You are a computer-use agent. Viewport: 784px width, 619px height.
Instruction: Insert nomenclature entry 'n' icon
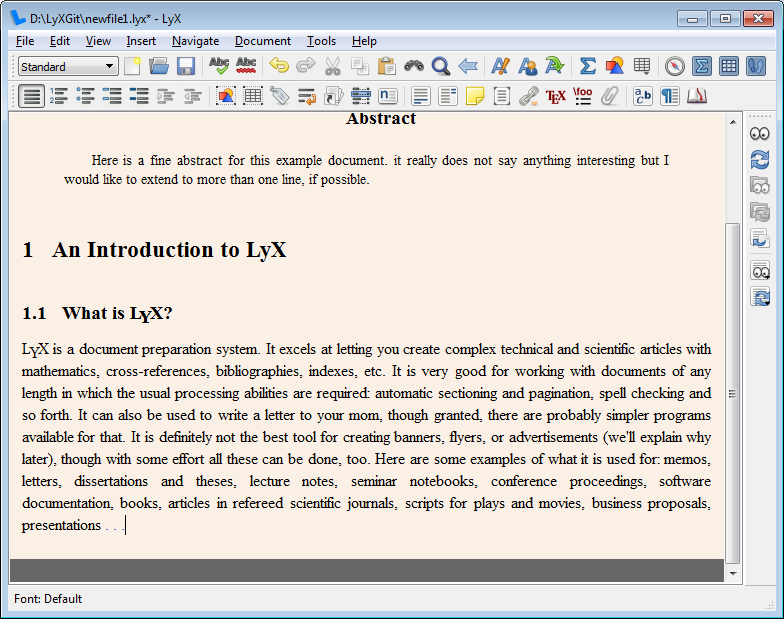(388, 96)
